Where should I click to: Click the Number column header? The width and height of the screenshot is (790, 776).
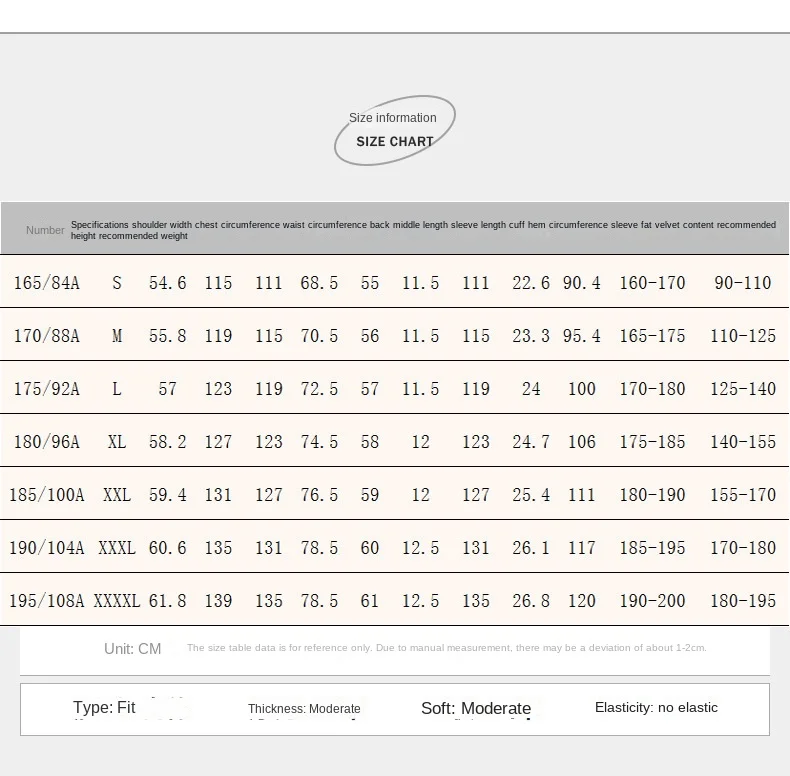[x=45, y=230]
